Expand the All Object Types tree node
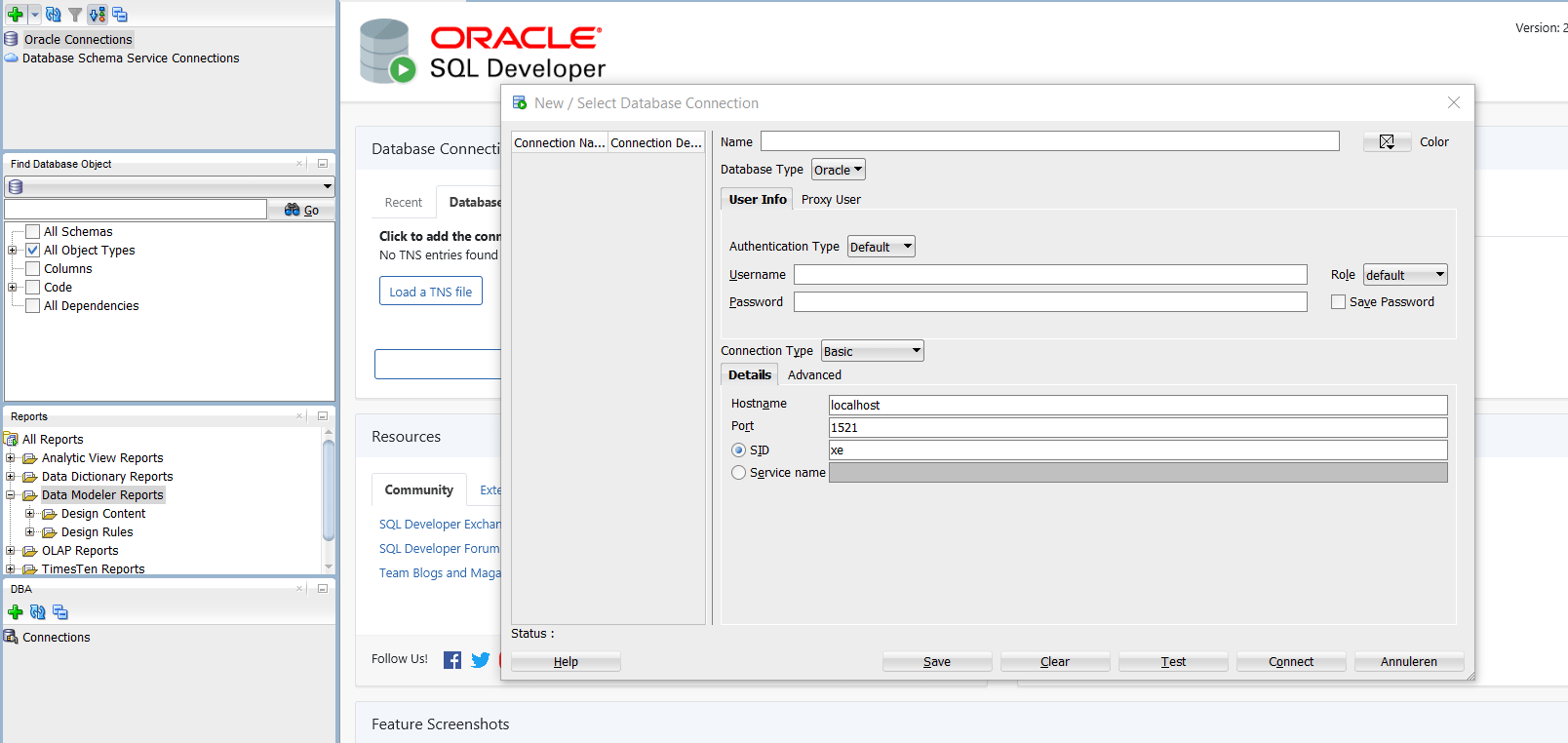 (x=13, y=251)
